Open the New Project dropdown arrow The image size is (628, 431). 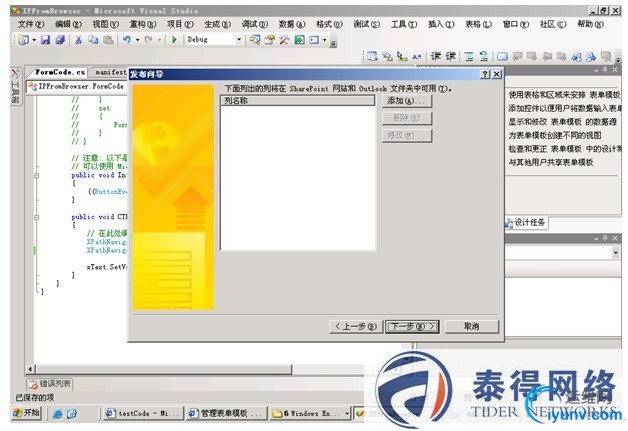pyautogui.click(x=34, y=40)
